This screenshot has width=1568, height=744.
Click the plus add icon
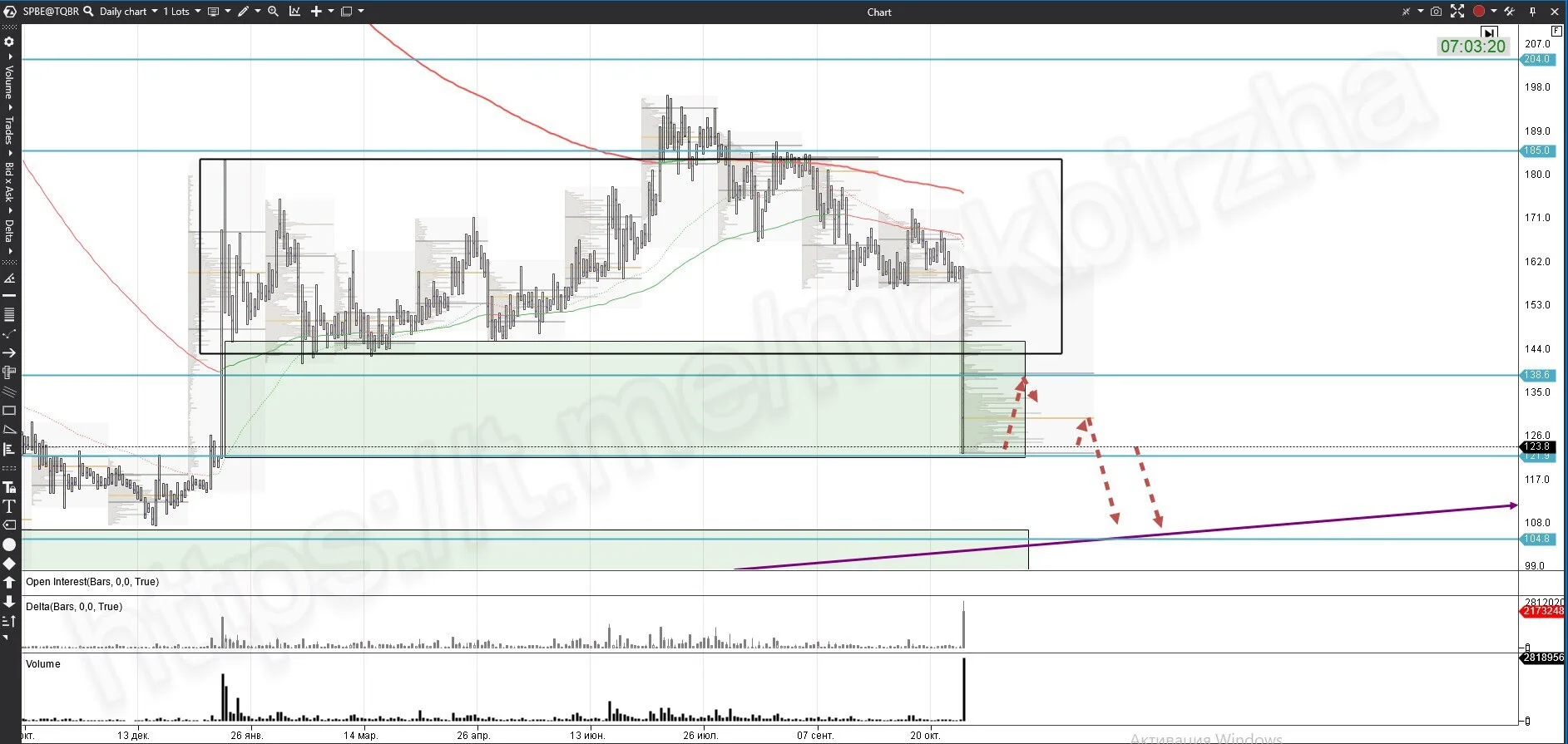pyautogui.click(x=316, y=12)
